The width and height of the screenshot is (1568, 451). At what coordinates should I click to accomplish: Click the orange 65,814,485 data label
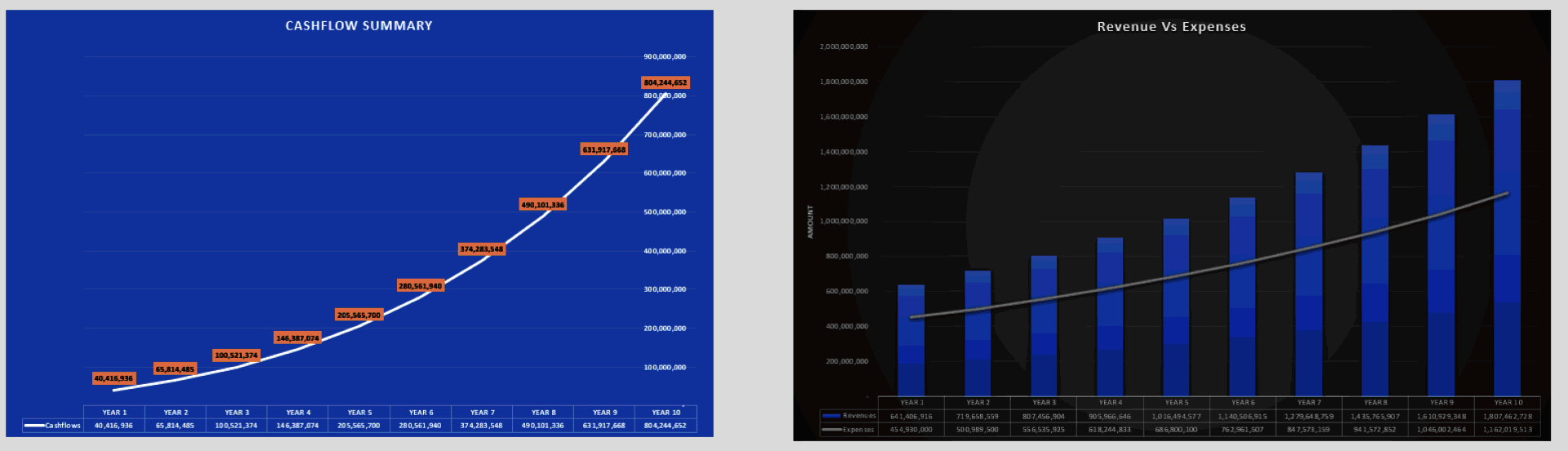click(x=176, y=369)
